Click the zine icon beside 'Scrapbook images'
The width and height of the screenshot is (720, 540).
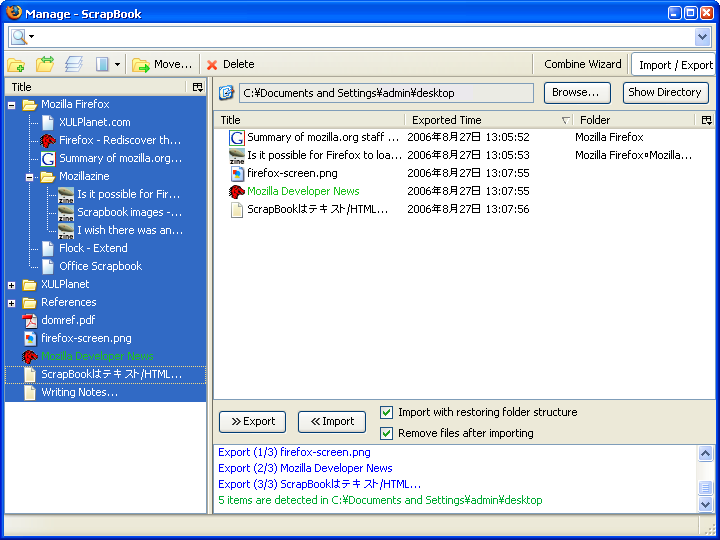click(66, 213)
